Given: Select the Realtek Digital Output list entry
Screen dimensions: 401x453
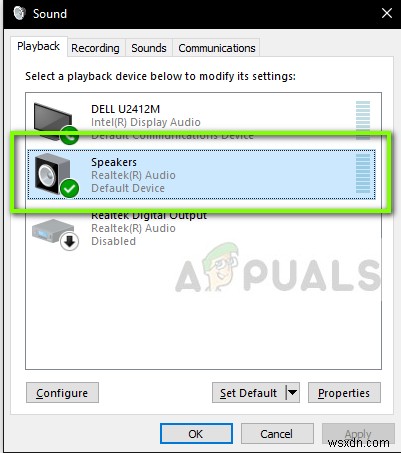Looking at the screenshot, I should pos(201,228).
